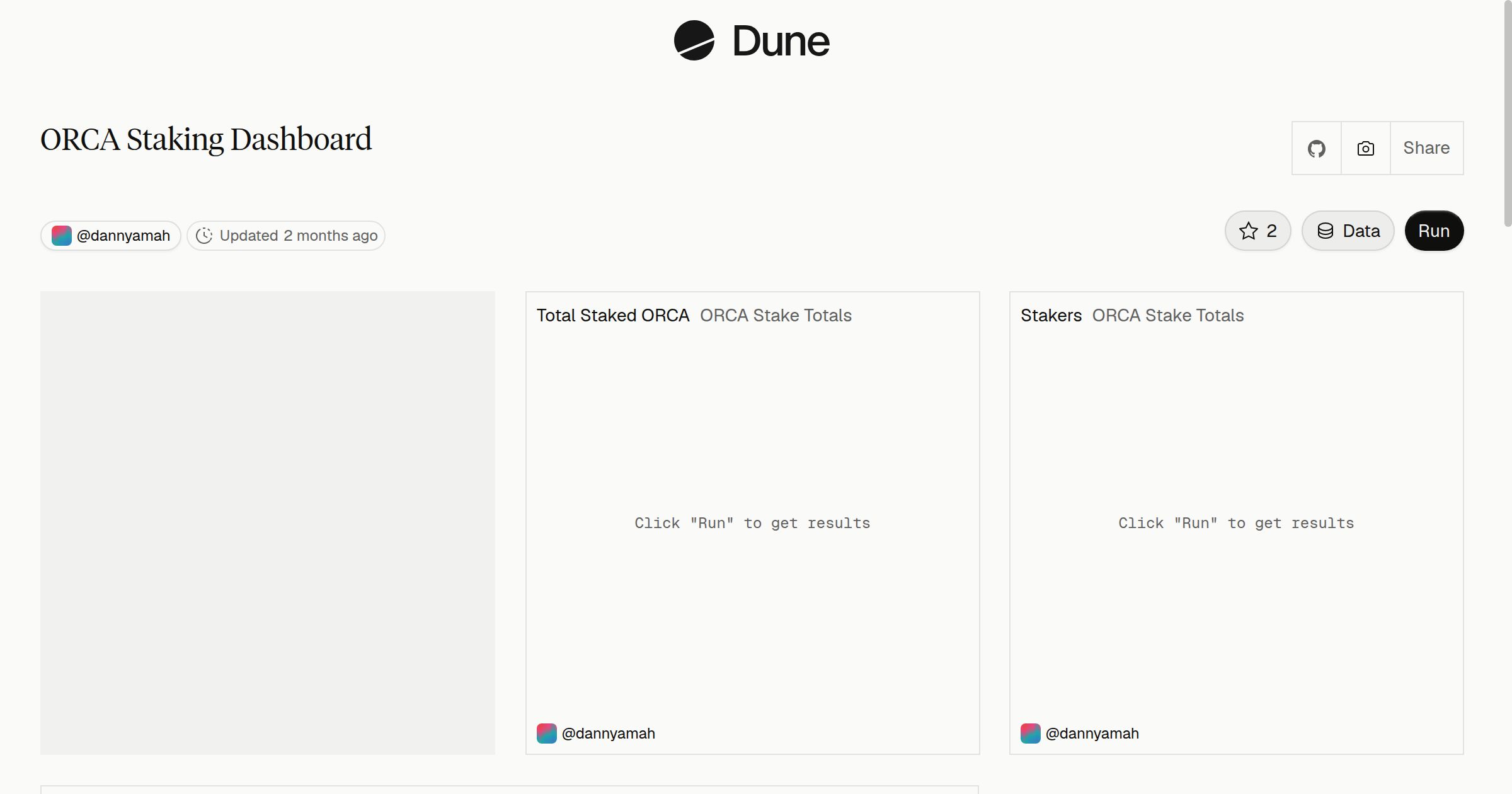Click avatar icon in Total Staked ORCA footer
This screenshot has width=1512, height=794.
tap(547, 734)
